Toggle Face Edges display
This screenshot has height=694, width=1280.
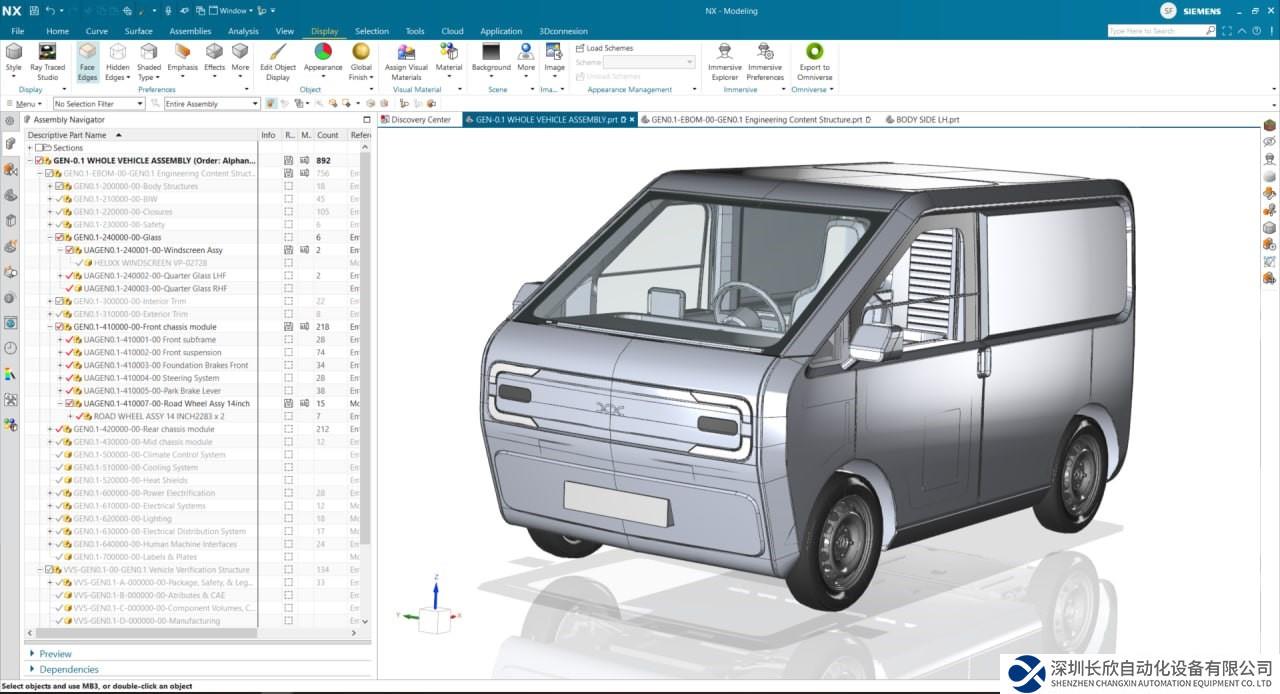87,61
